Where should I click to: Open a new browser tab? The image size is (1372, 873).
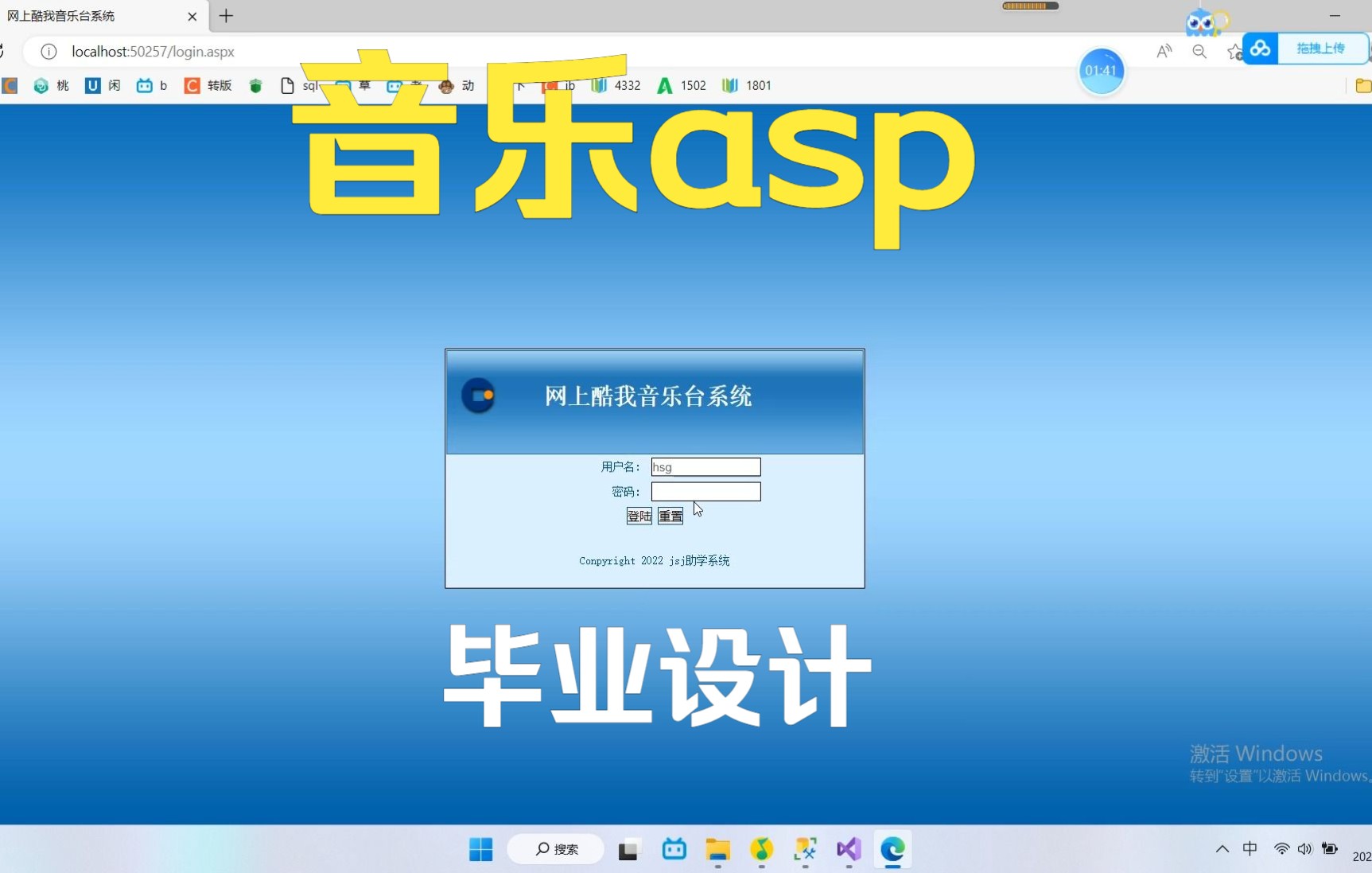click(226, 16)
